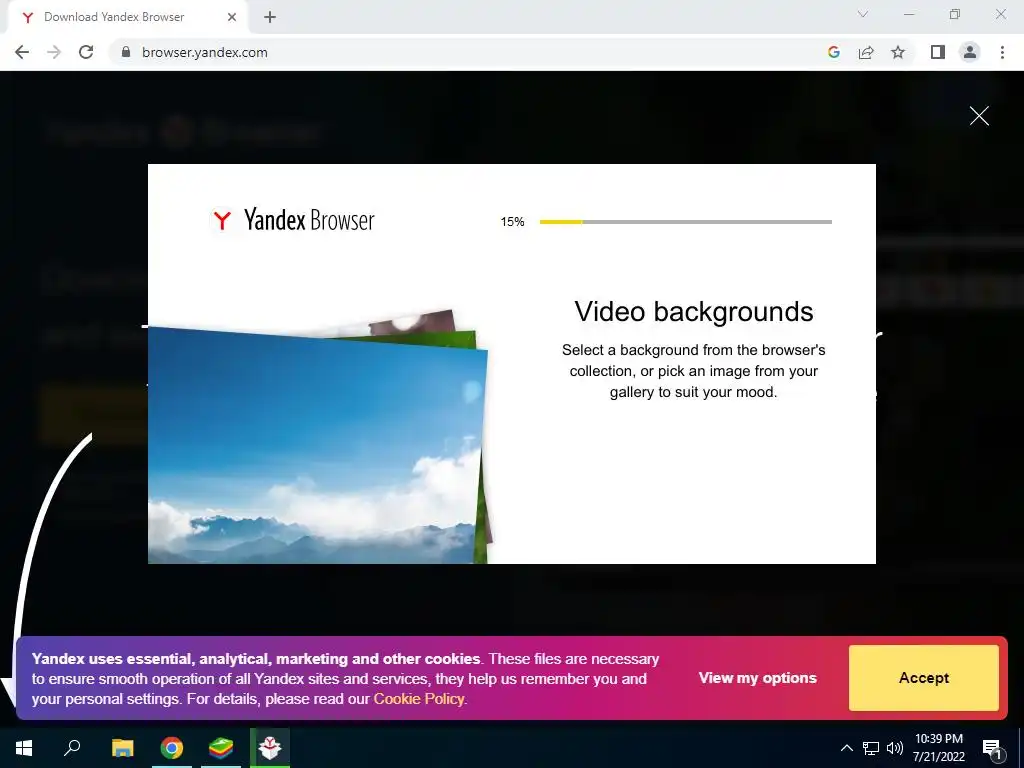Viewport: 1024px width, 768px height.
Task: View site security lock info
Action: click(126, 52)
